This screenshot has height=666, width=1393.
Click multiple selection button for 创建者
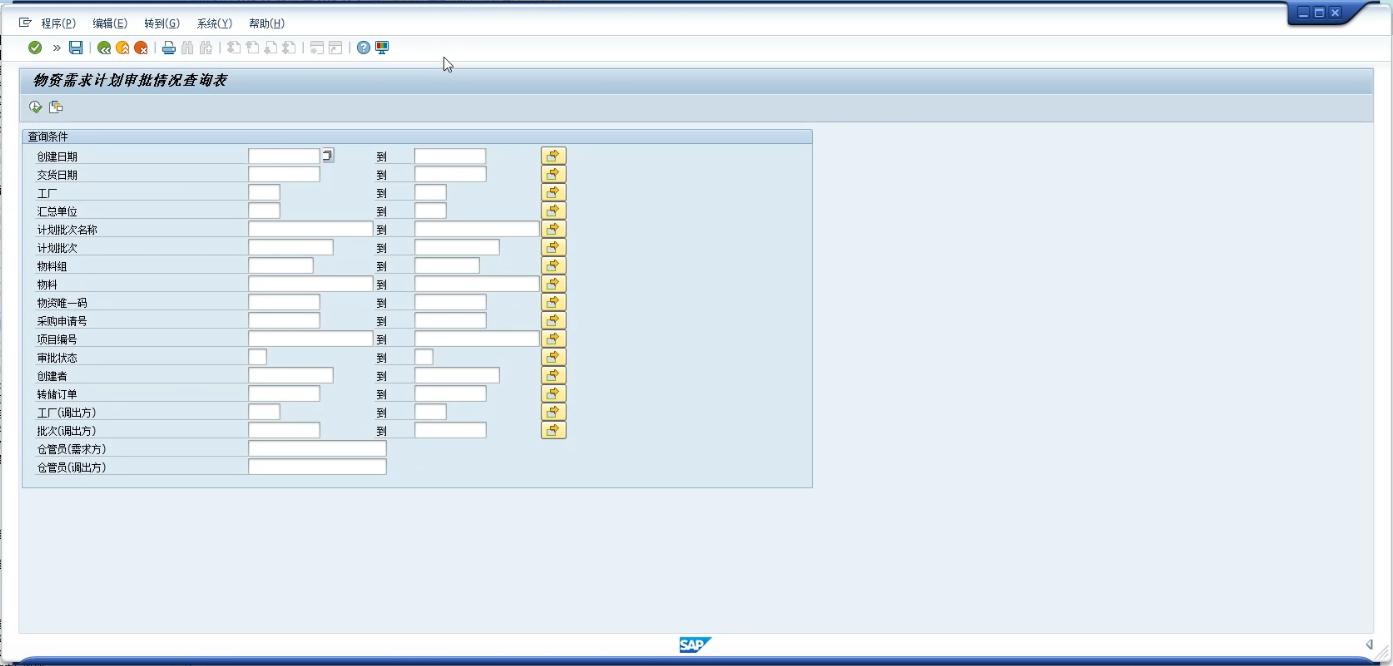click(553, 376)
